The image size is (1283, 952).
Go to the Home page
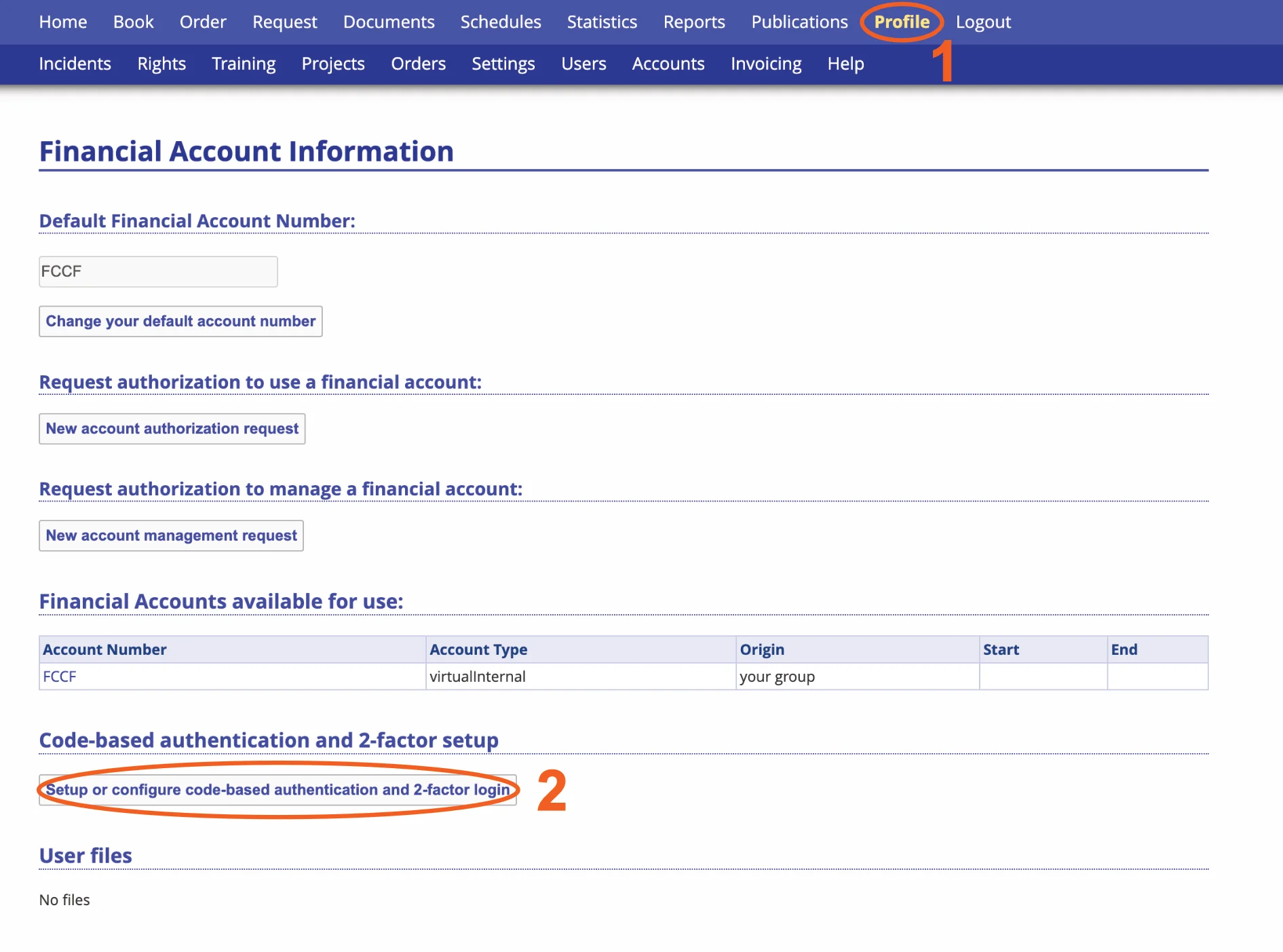pos(63,22)
